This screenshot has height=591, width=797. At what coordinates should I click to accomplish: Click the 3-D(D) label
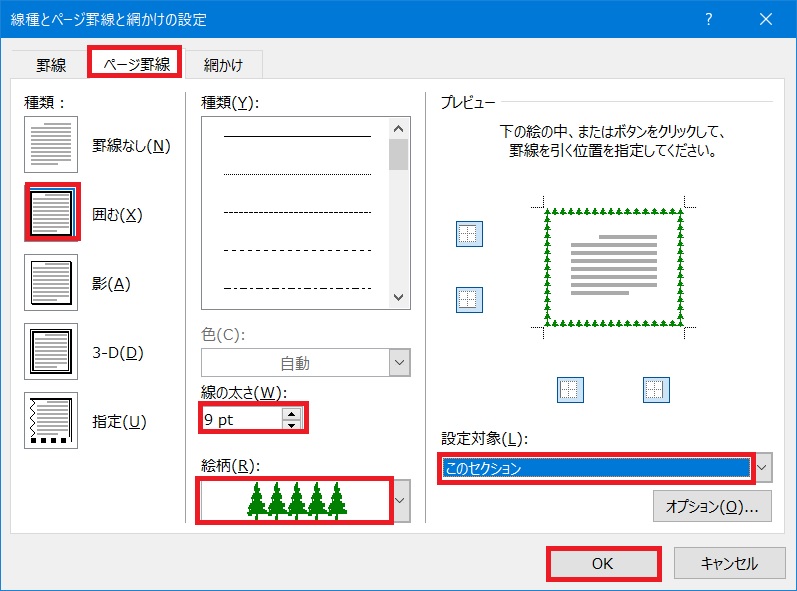pos(117,353)
